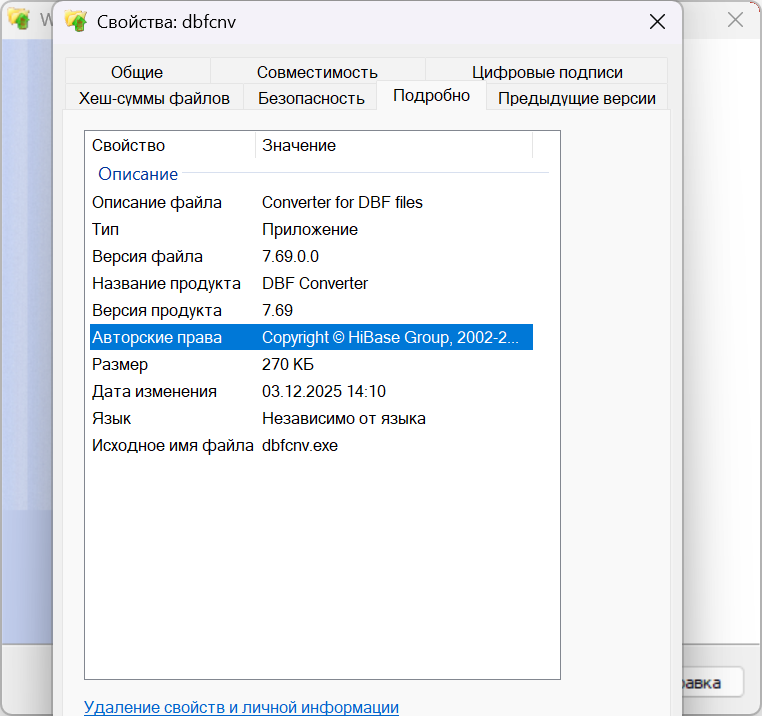Screen dimensions: 762x716
Task: Open the Совместимость tab
Action: 317,71
